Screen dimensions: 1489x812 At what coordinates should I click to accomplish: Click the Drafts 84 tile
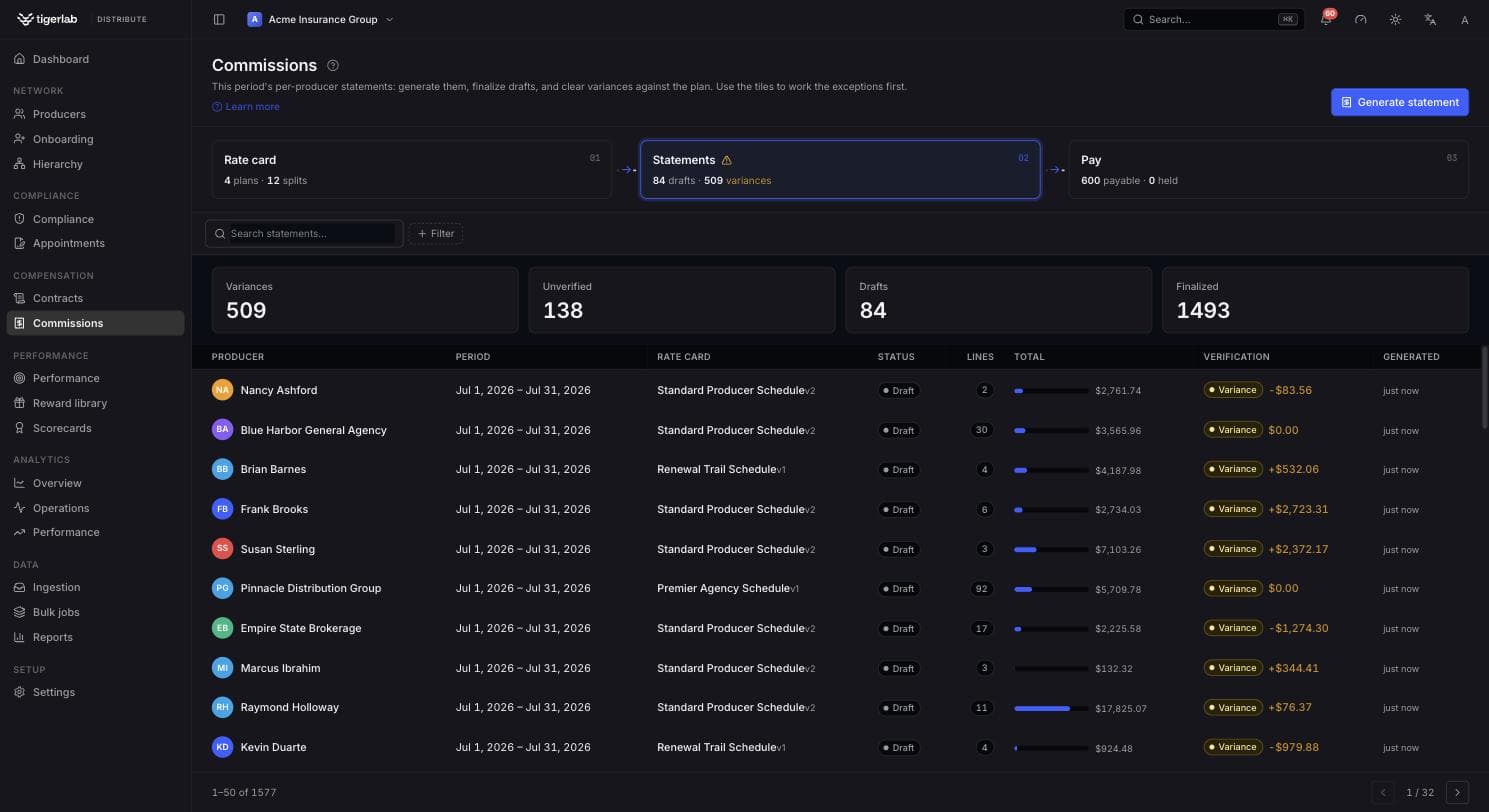click(x=998, y=300)
